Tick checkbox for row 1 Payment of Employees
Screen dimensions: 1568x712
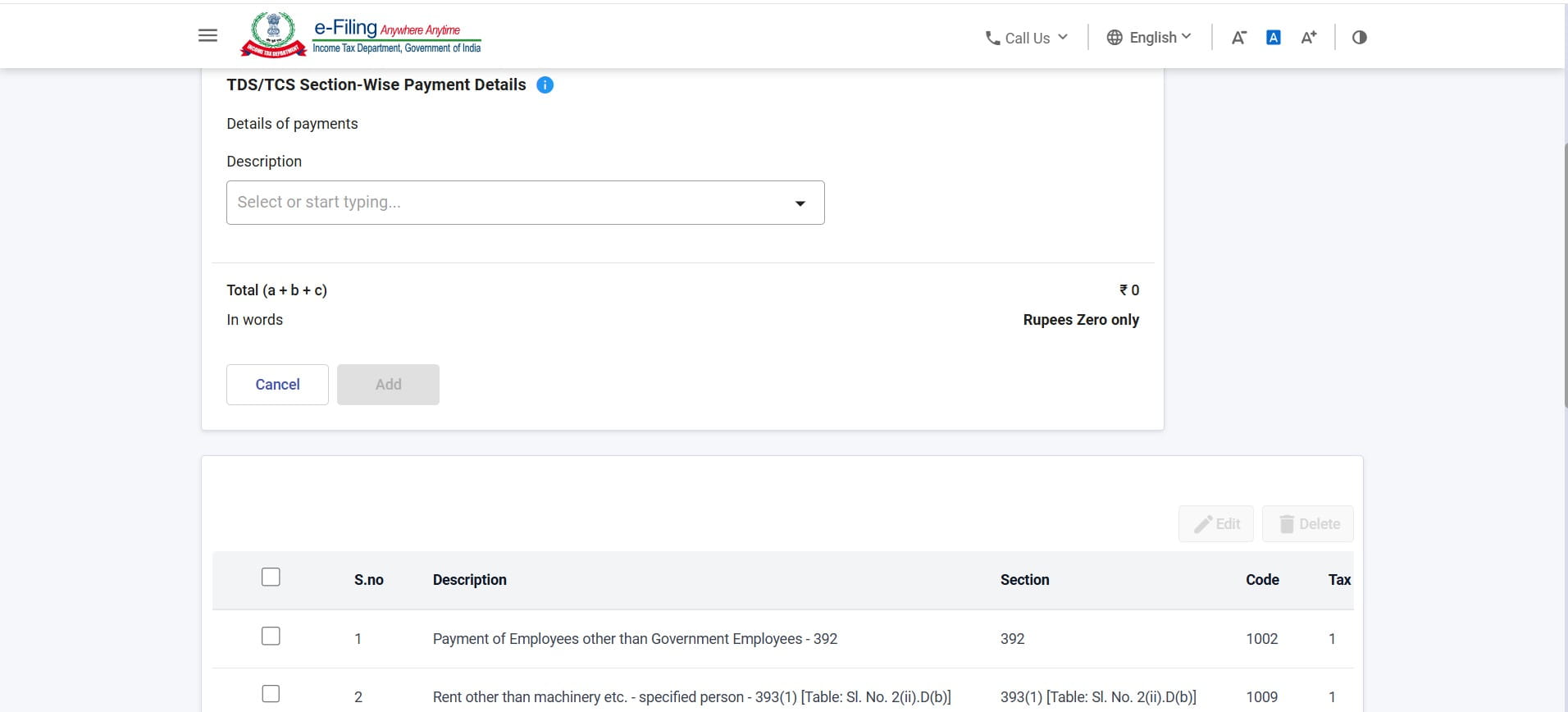click(271, 636)
